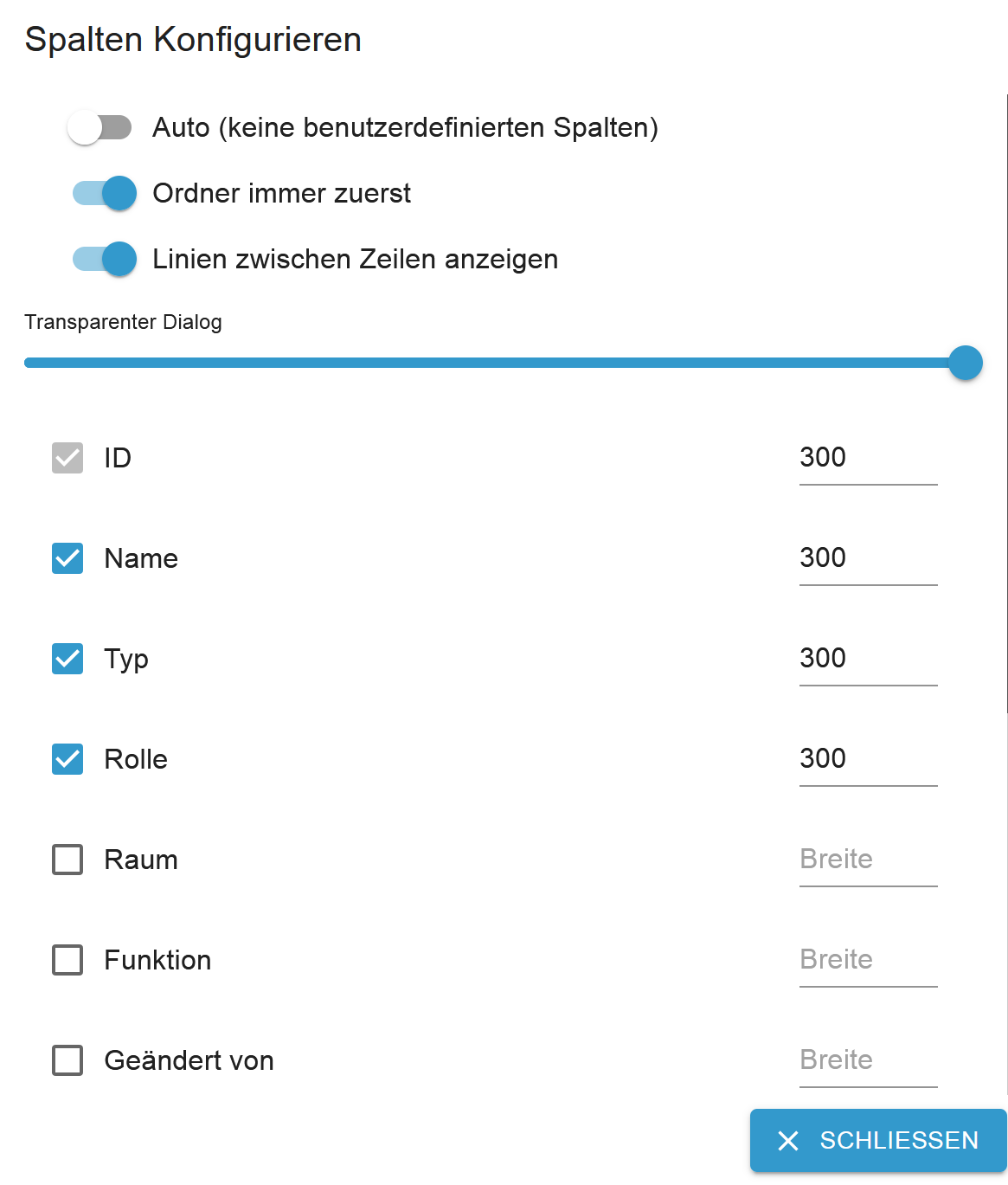
Task: Uncheck the Rolle column checkbox
Action: tap(67, 759)
